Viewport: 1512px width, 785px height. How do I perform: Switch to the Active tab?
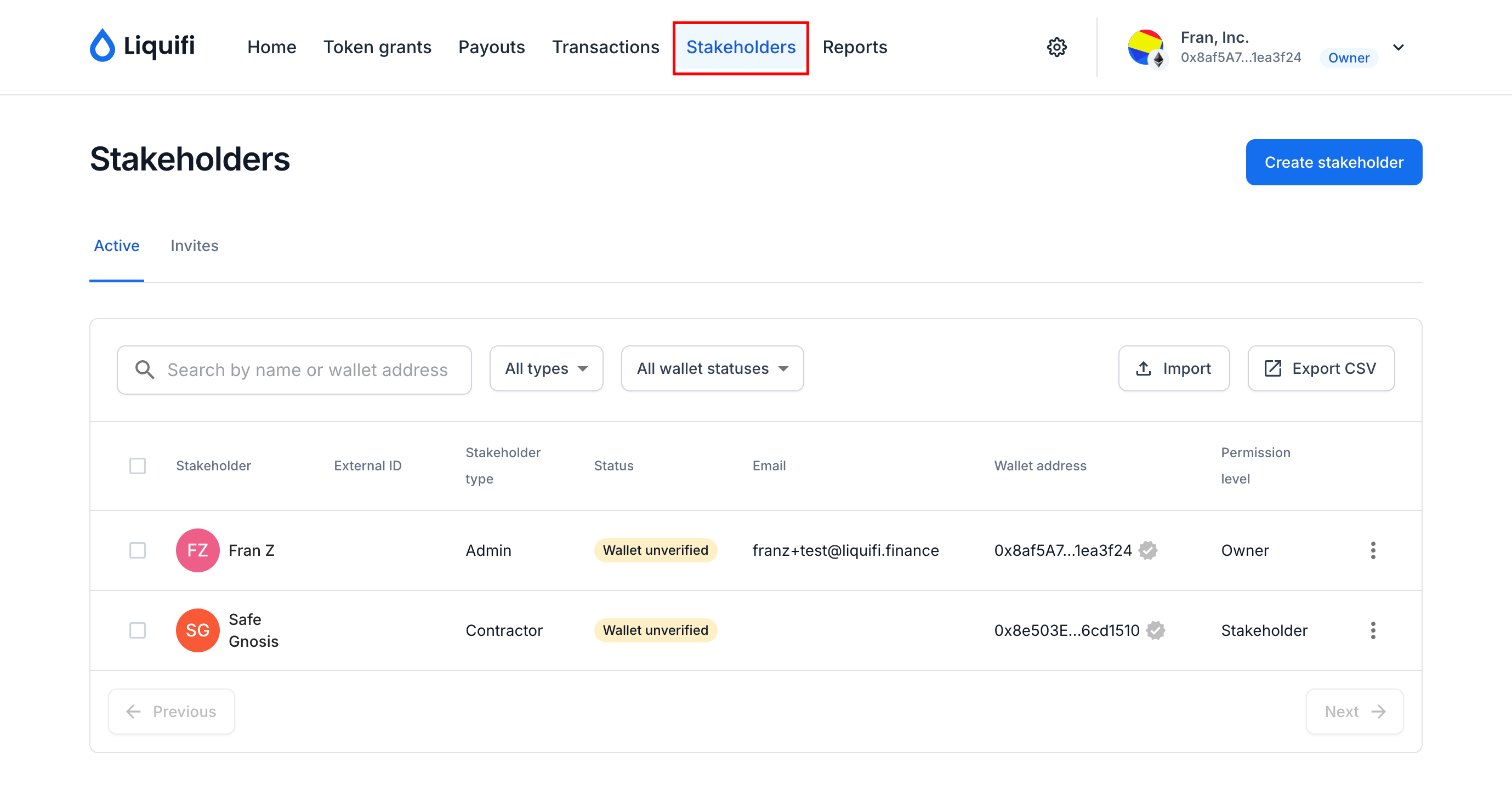point(117,245)
